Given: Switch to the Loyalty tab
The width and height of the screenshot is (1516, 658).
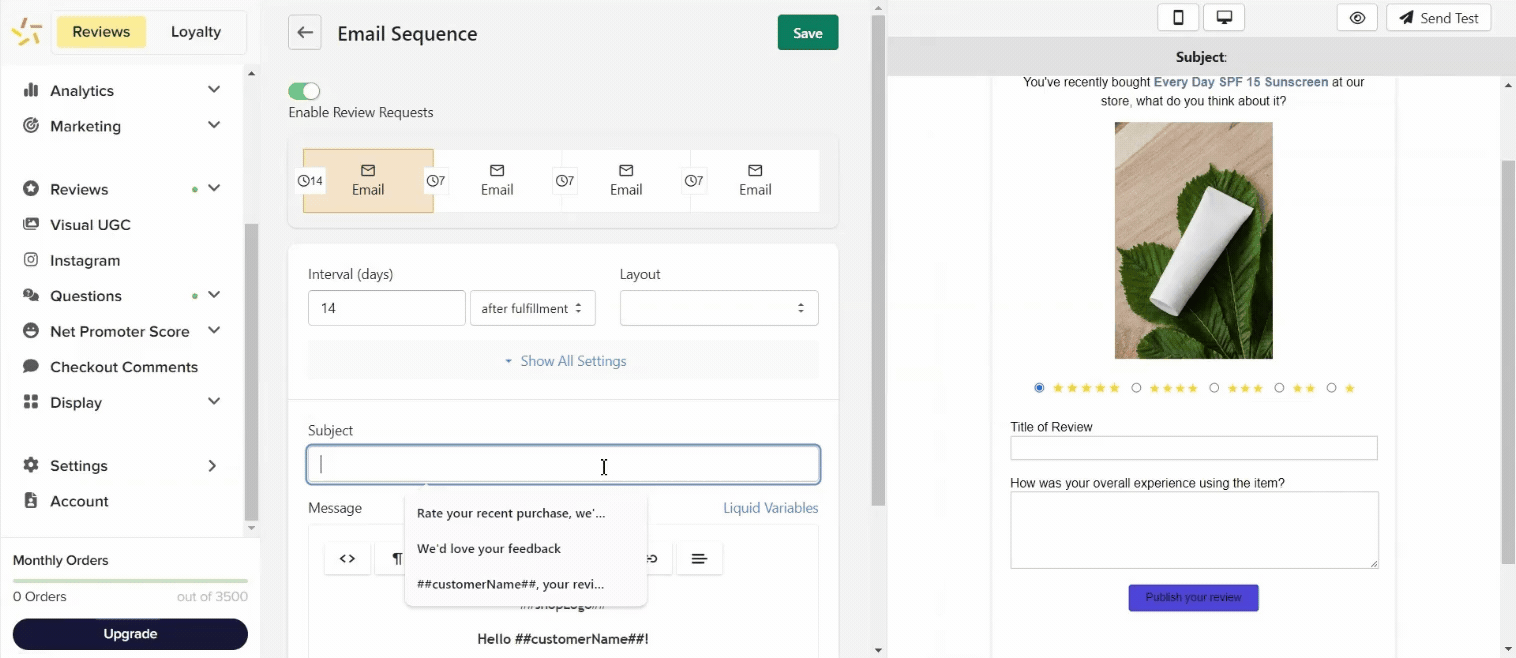Looking at the screenshot, I should [x=195, y=32].
